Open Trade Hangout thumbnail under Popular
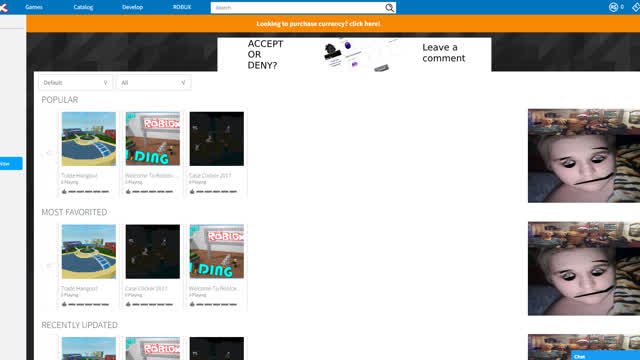The height and width of the screenshot is (360, 640). coord(89,139)
